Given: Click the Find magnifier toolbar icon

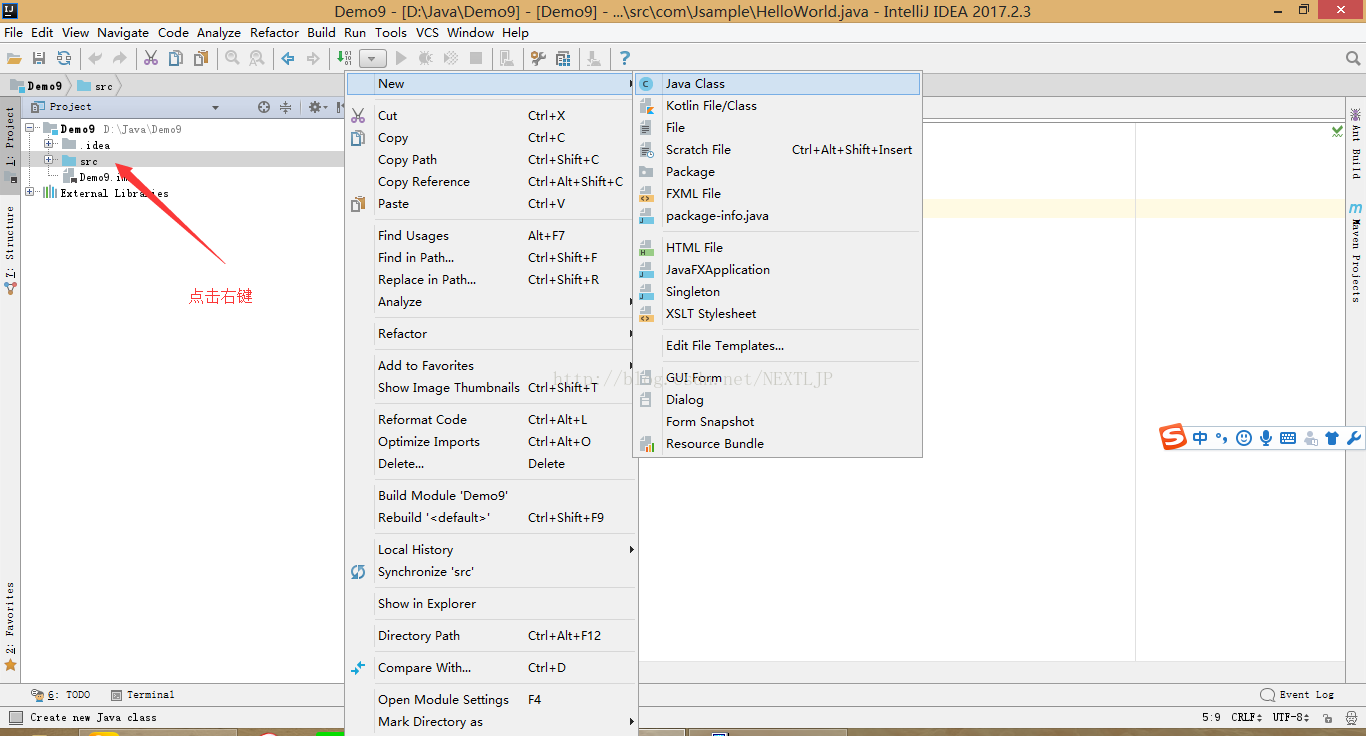Looking at the screenshot, I should [232, 58].
